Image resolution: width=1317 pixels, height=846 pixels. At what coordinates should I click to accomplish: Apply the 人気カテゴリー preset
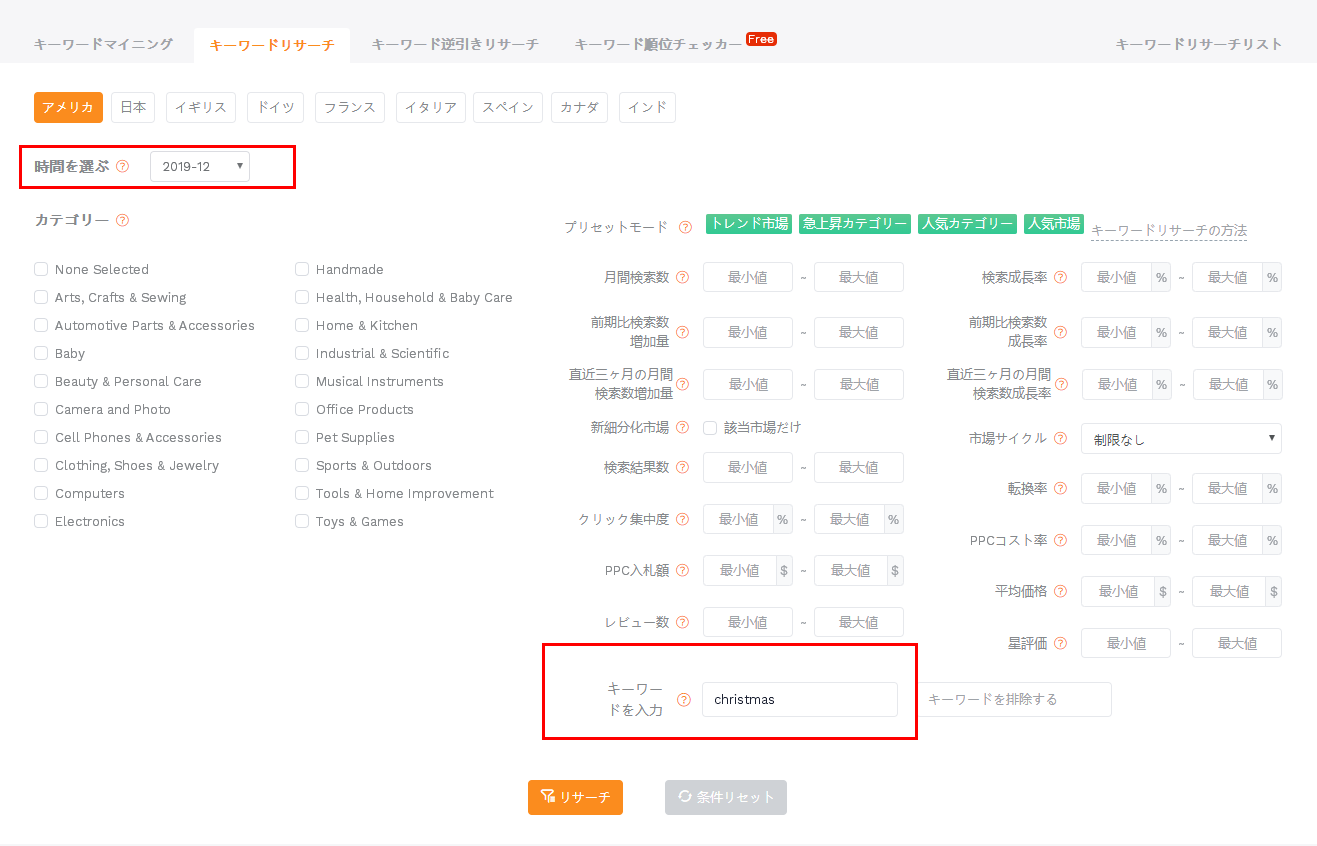pyautogui.click(x=968, y=224)
